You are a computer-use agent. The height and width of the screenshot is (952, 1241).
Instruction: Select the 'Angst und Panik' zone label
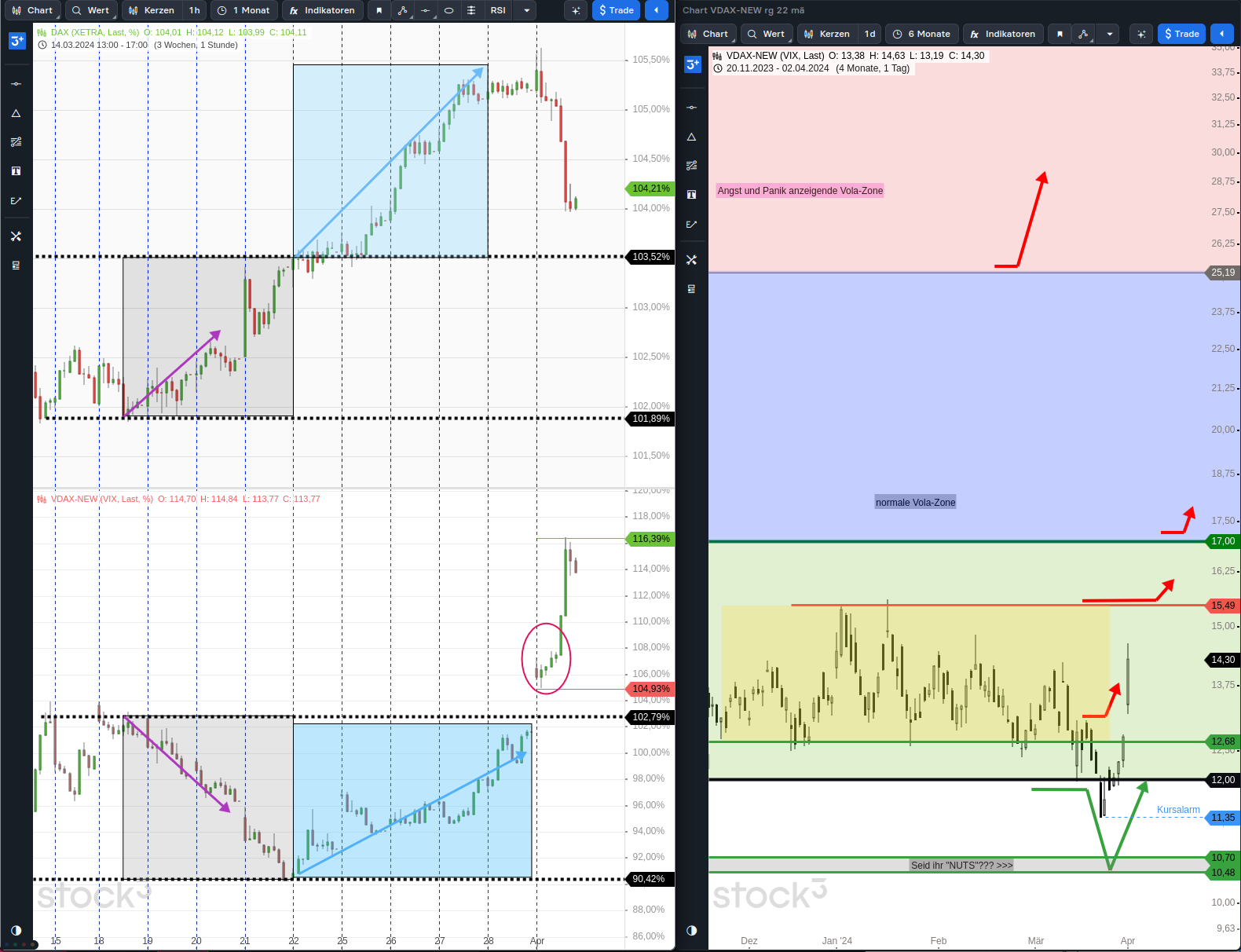point(800,191)
